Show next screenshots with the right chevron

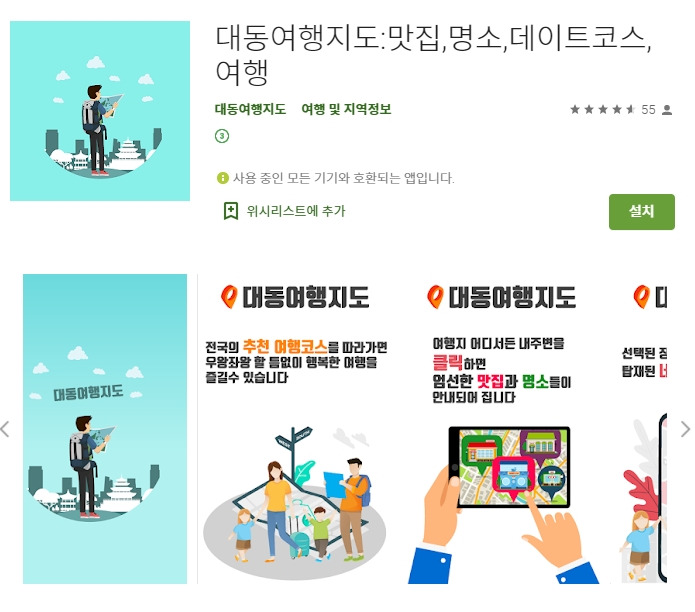tap(685, 429)
